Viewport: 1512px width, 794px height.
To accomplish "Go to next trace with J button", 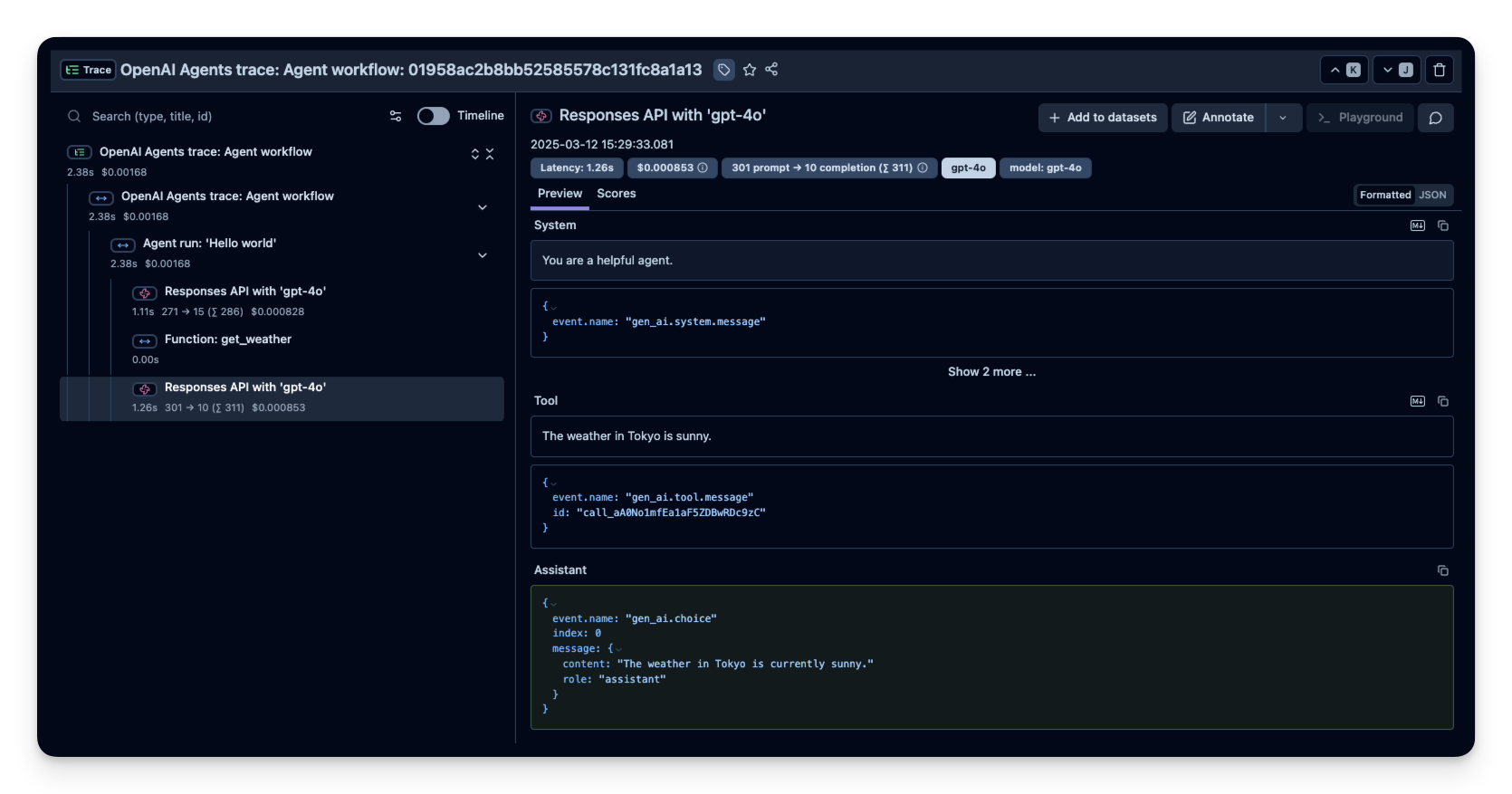I will pos(1397,70).
